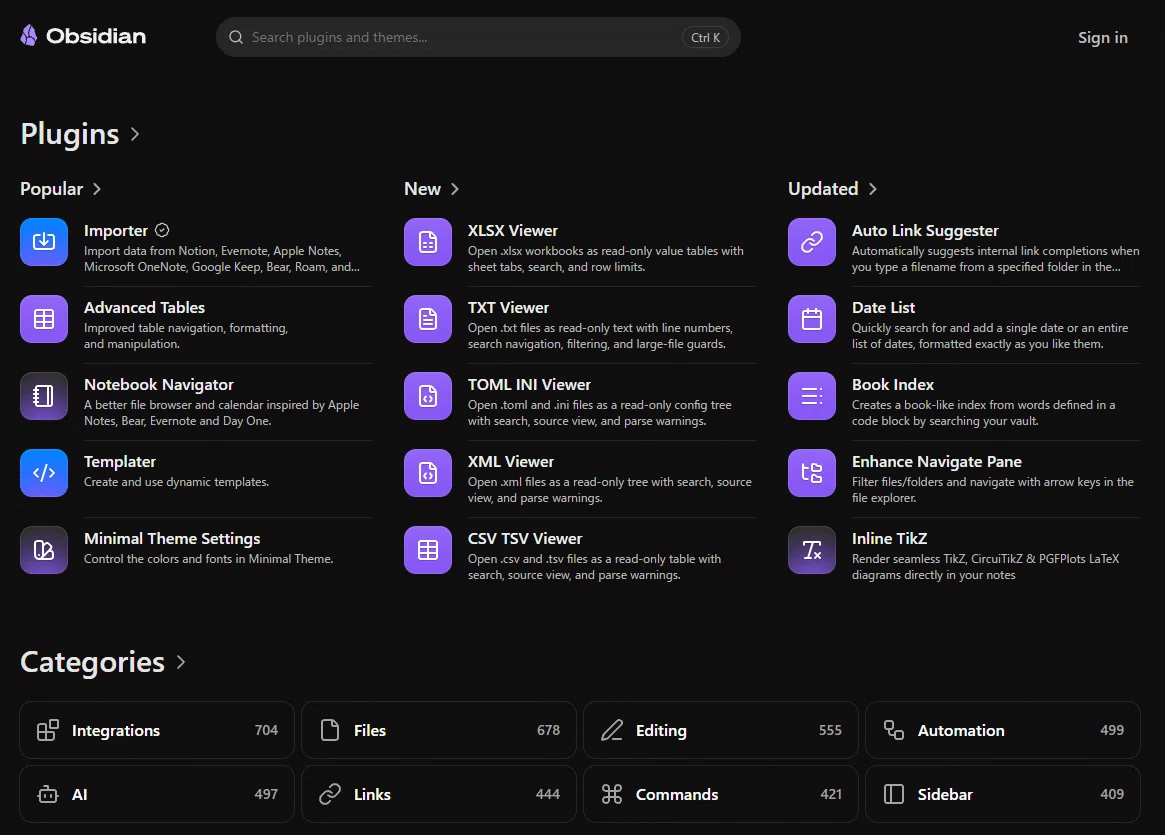Screen dimensions: 1165x835
Task: Open the Templater plugin icon
Action: (44, 472)
